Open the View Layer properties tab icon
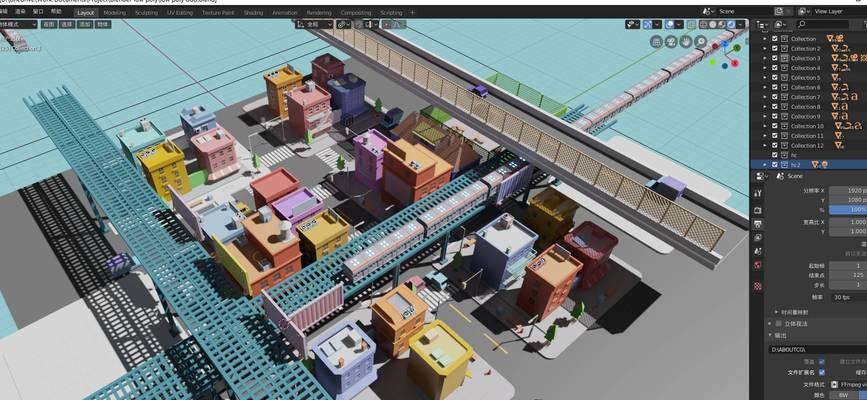The height and width of the screenshot is (400, 867). click(758, 238)
